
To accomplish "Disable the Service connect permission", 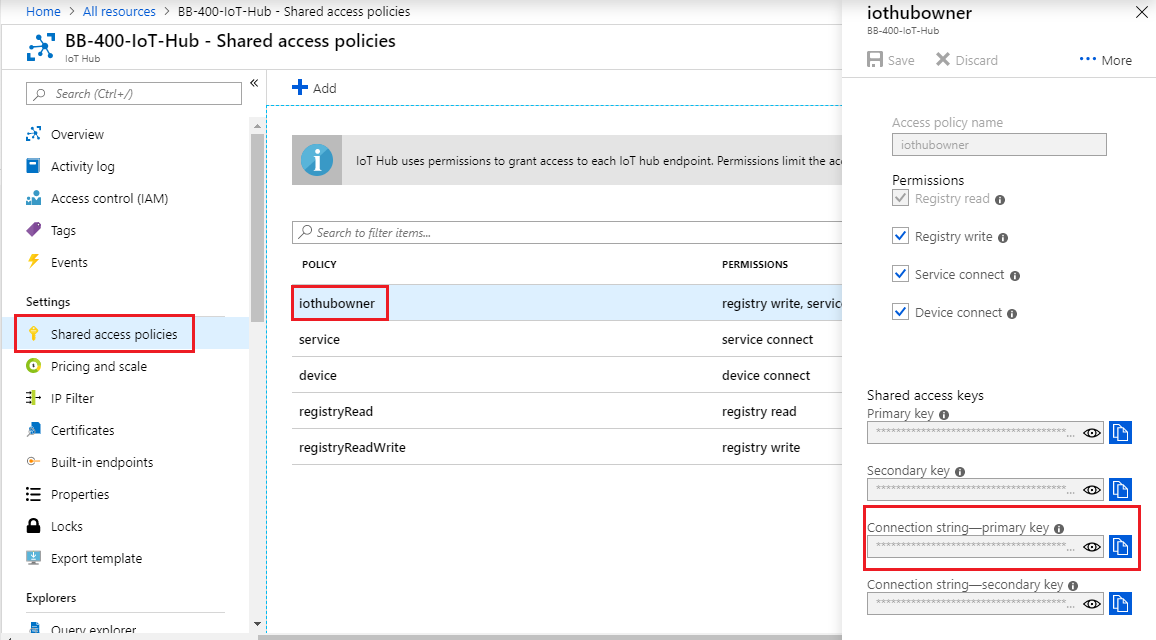I will 900,274.
